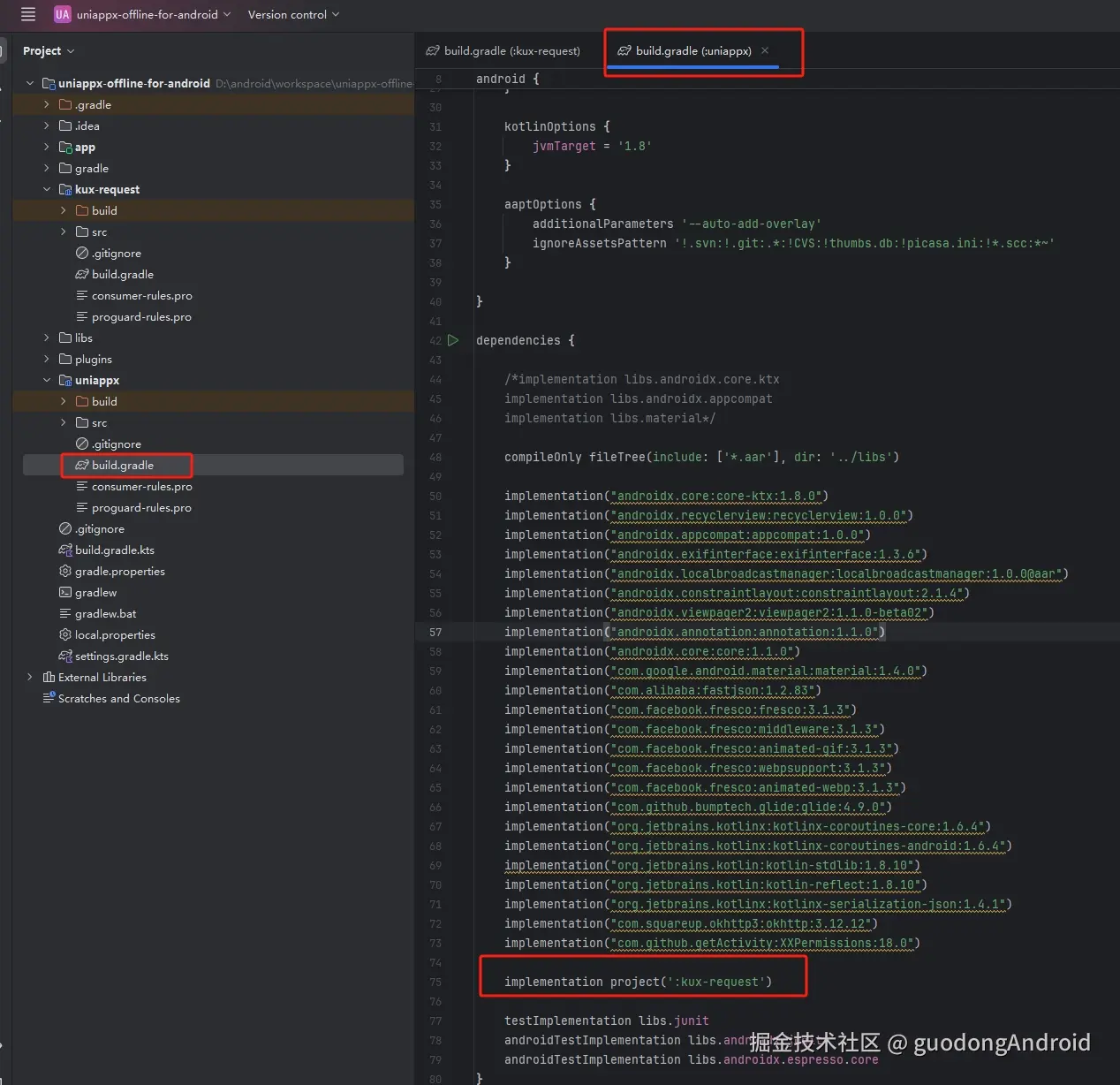Click the gradlew.bat file icon

65,613
